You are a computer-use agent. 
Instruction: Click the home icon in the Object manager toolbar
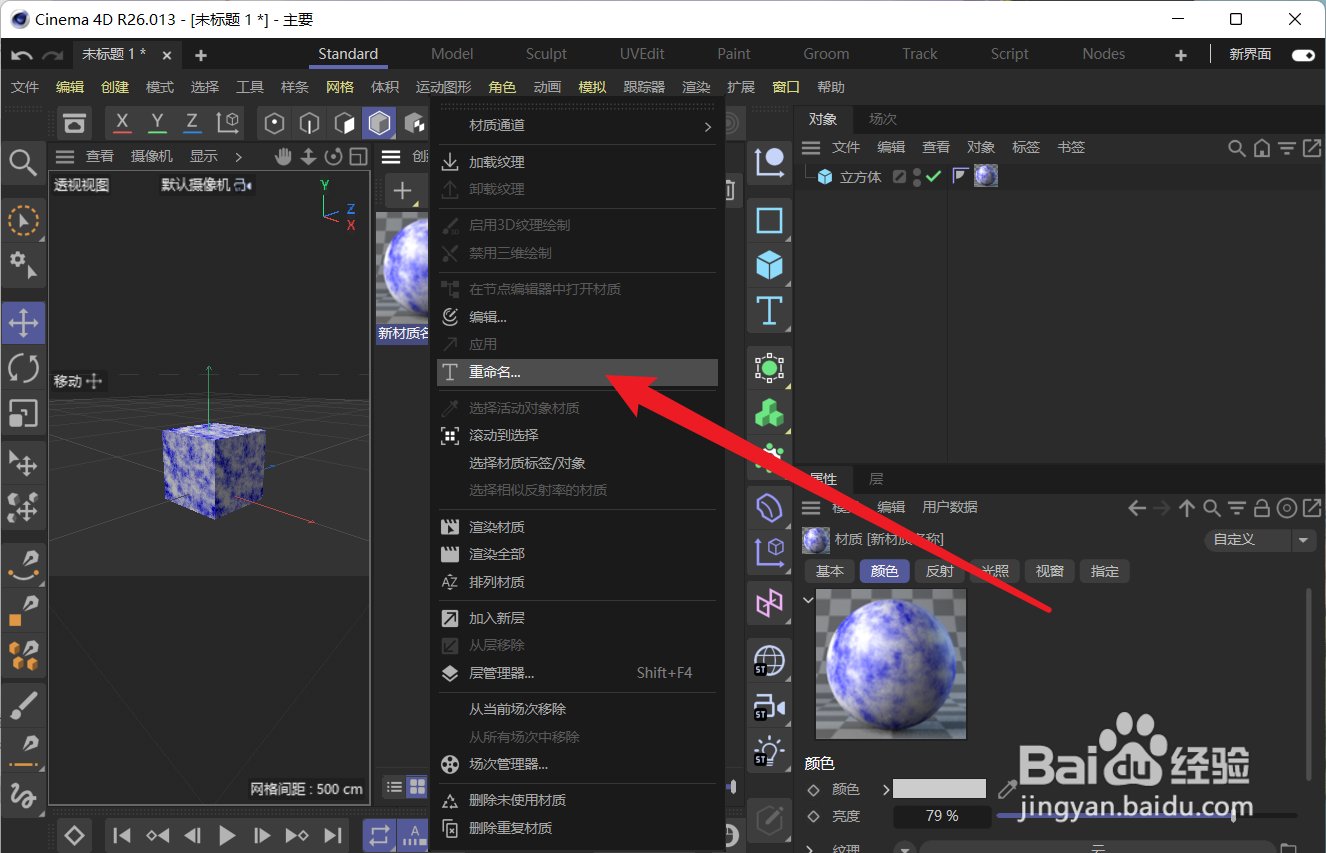coord(1262,147)
